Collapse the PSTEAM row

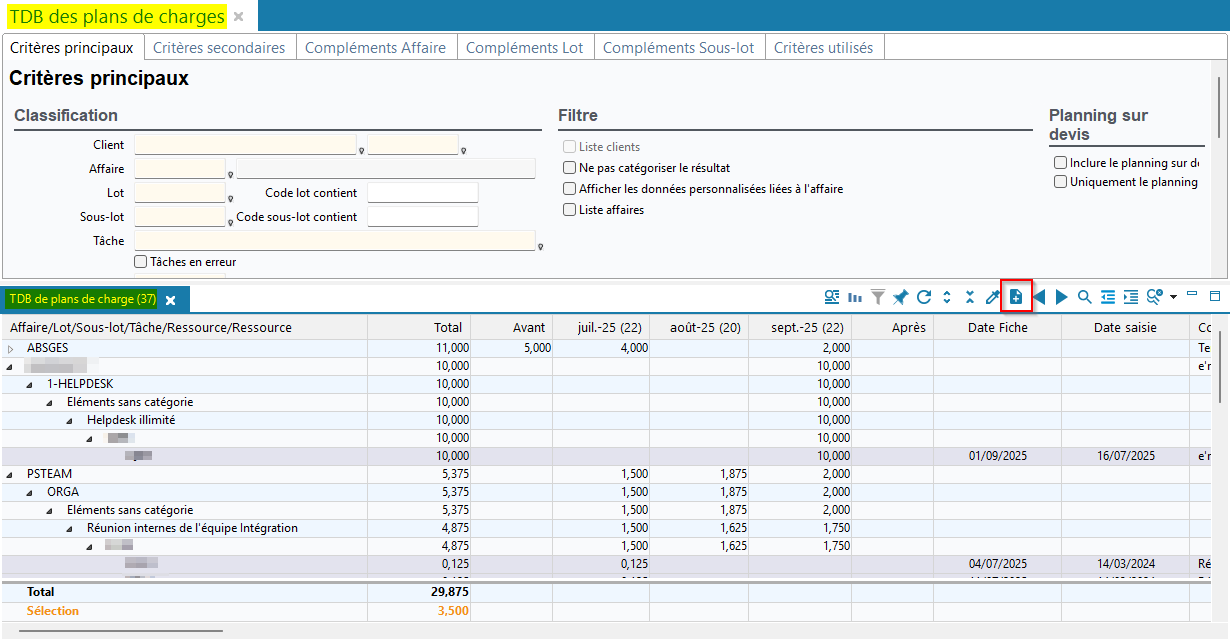pos(11,474)
